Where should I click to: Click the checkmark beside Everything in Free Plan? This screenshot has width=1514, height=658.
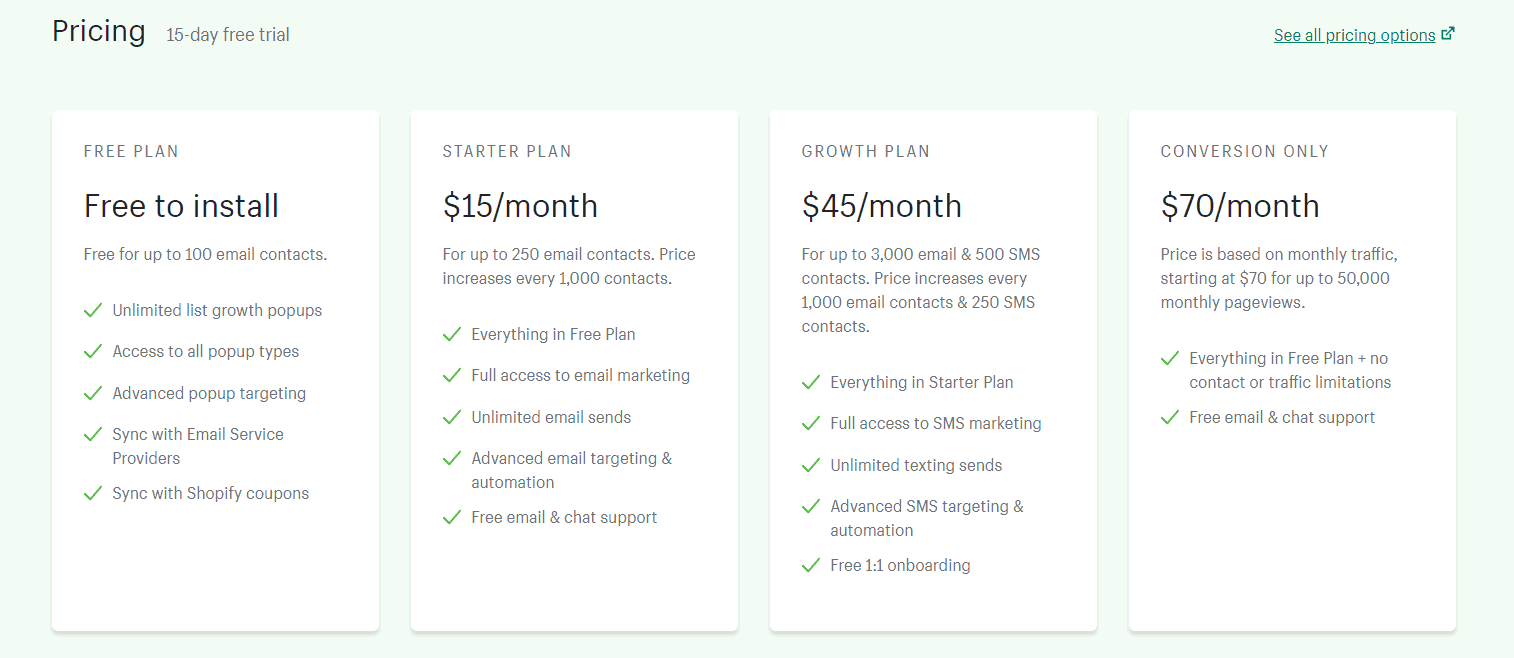click(x=452, y=333)
